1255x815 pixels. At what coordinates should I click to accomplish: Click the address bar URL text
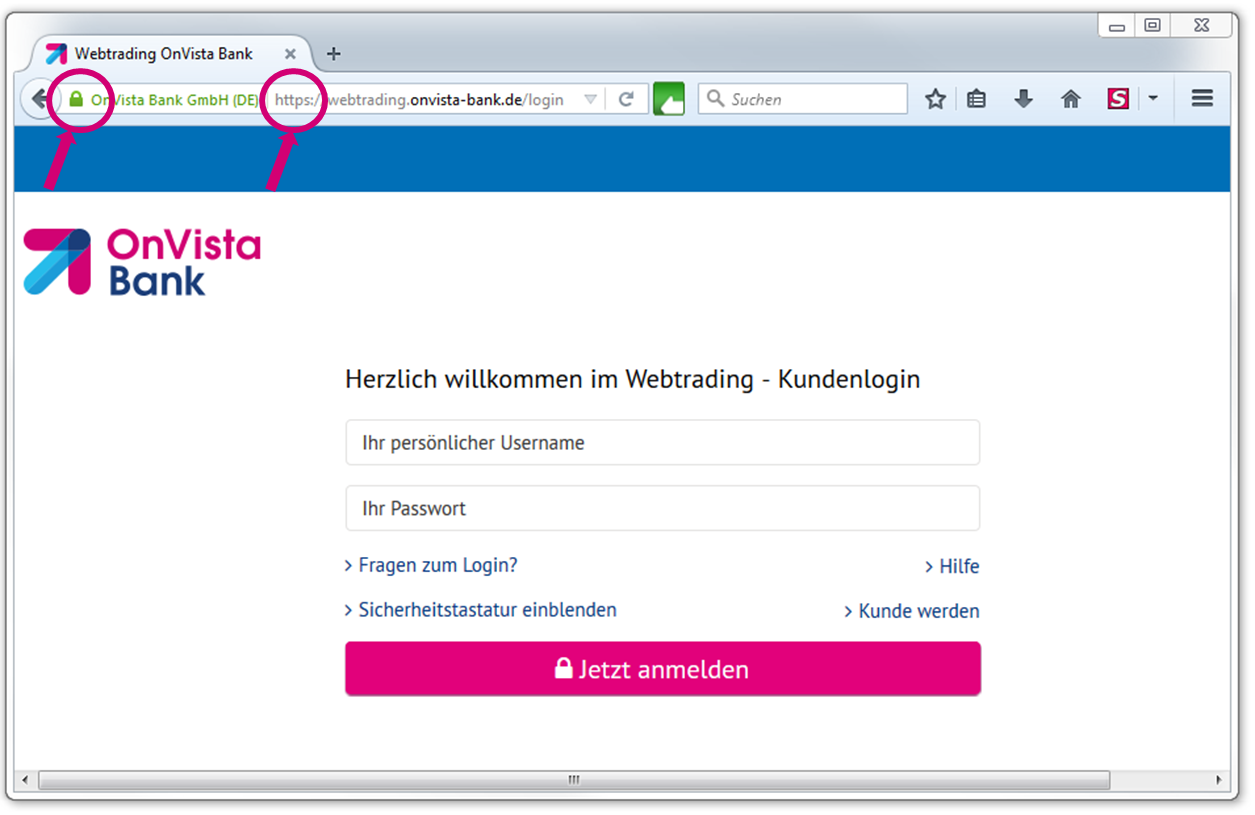pyautogui.click(x=419, y=100)
